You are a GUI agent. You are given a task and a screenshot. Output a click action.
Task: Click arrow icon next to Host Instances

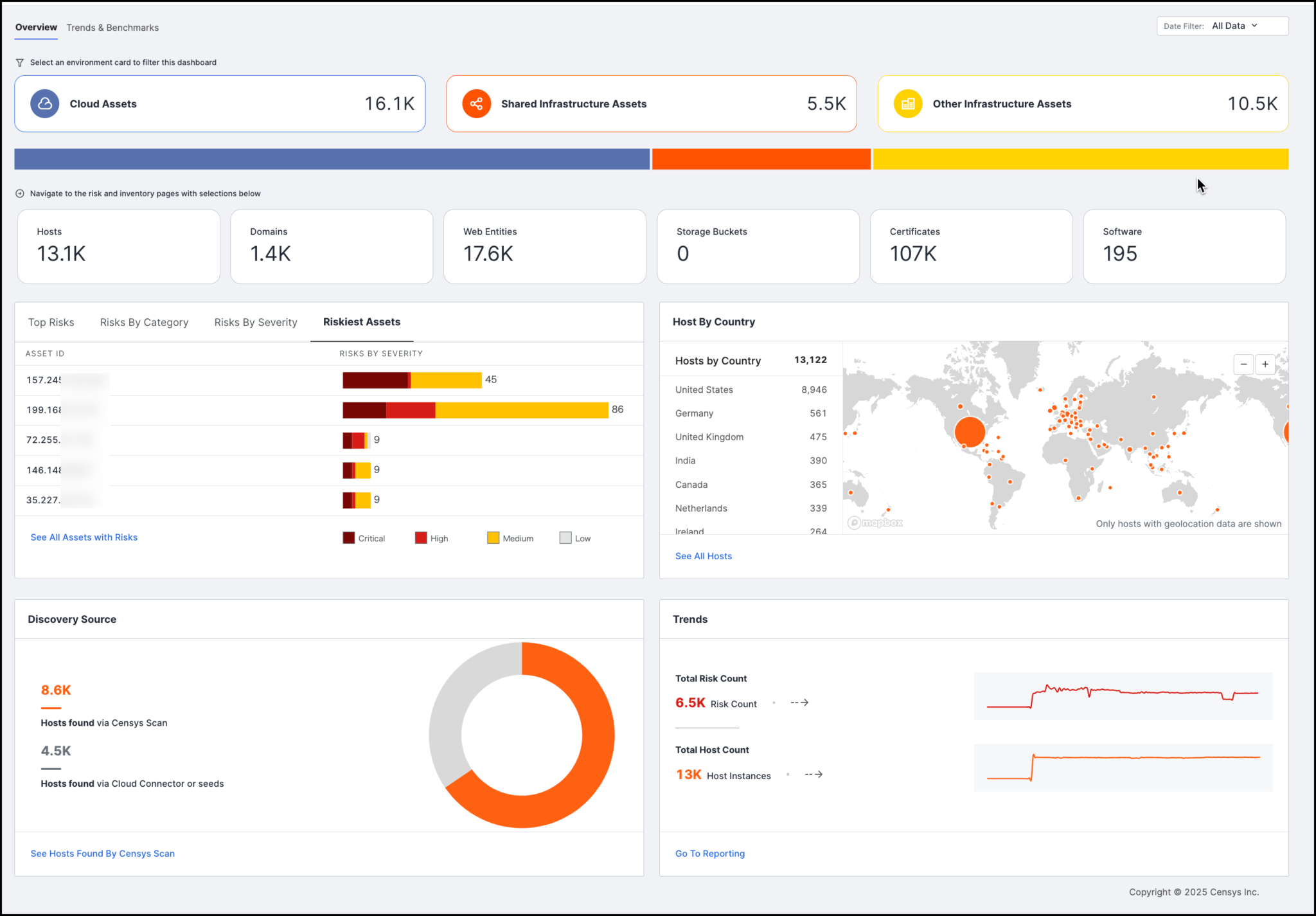[x=814, y=775]
